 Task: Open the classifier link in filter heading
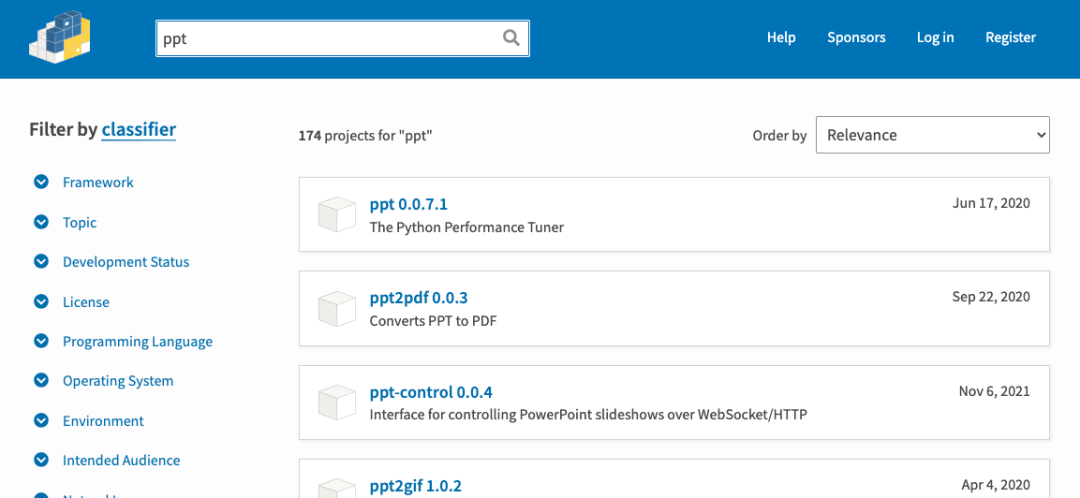[138, 129]
